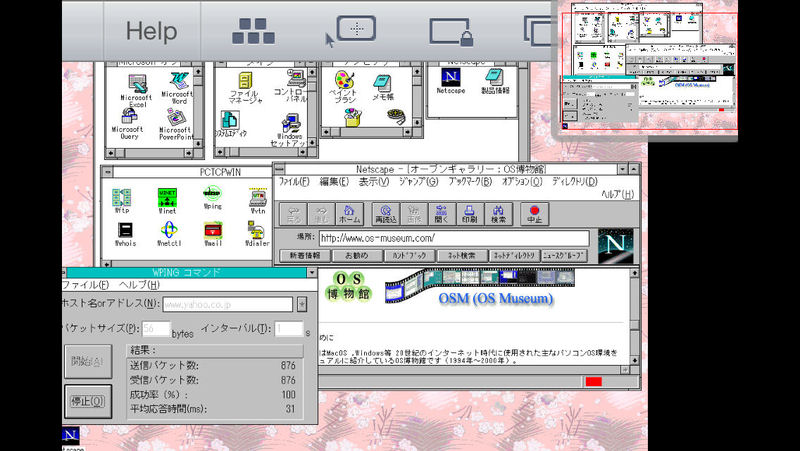Click ネットディレクトリ directory button

click(514, 256)
